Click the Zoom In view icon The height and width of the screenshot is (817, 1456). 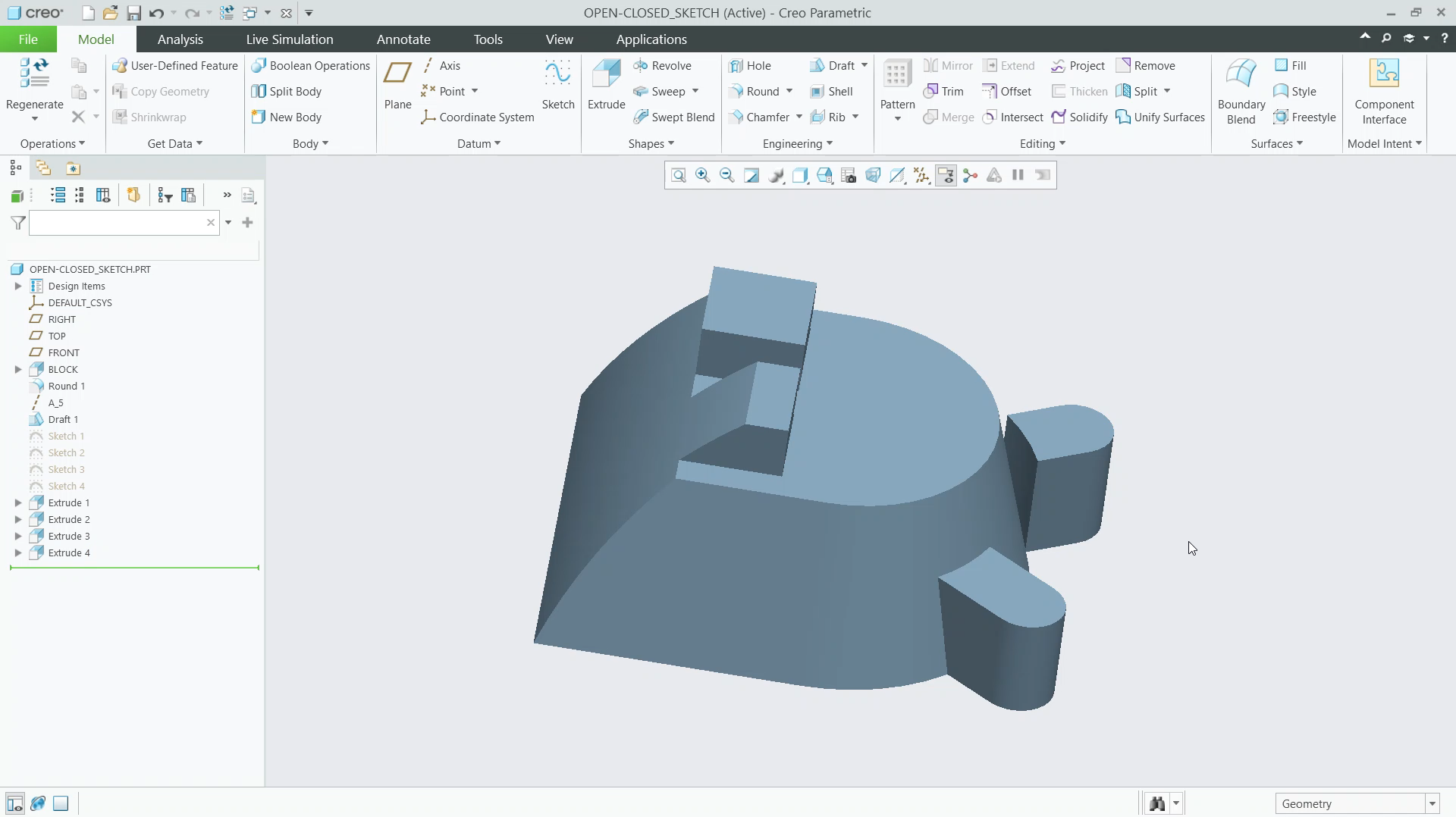click(x=703, y=176)
